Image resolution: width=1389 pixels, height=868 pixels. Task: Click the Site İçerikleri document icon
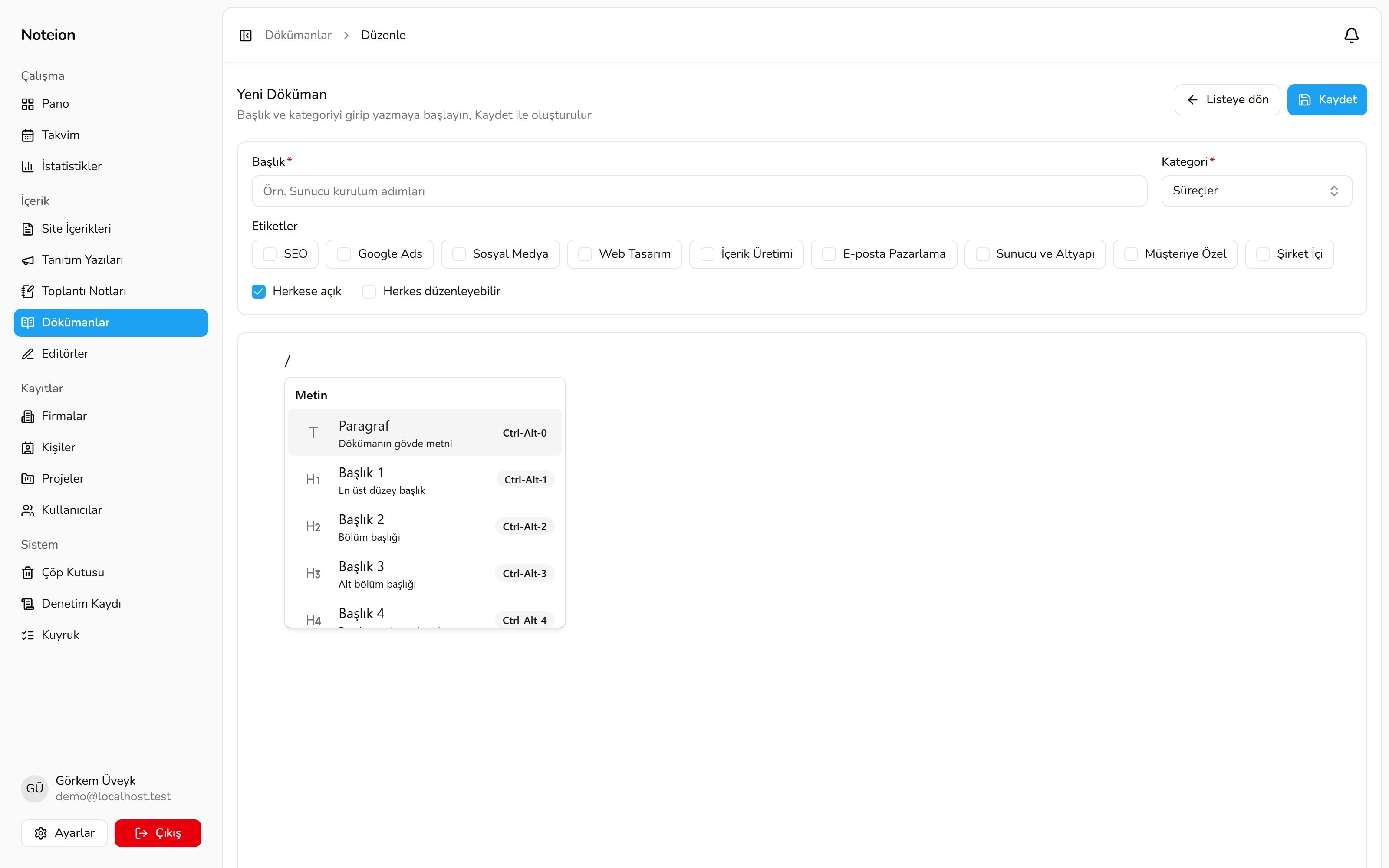pyautogui.click(x=27, y=229)
